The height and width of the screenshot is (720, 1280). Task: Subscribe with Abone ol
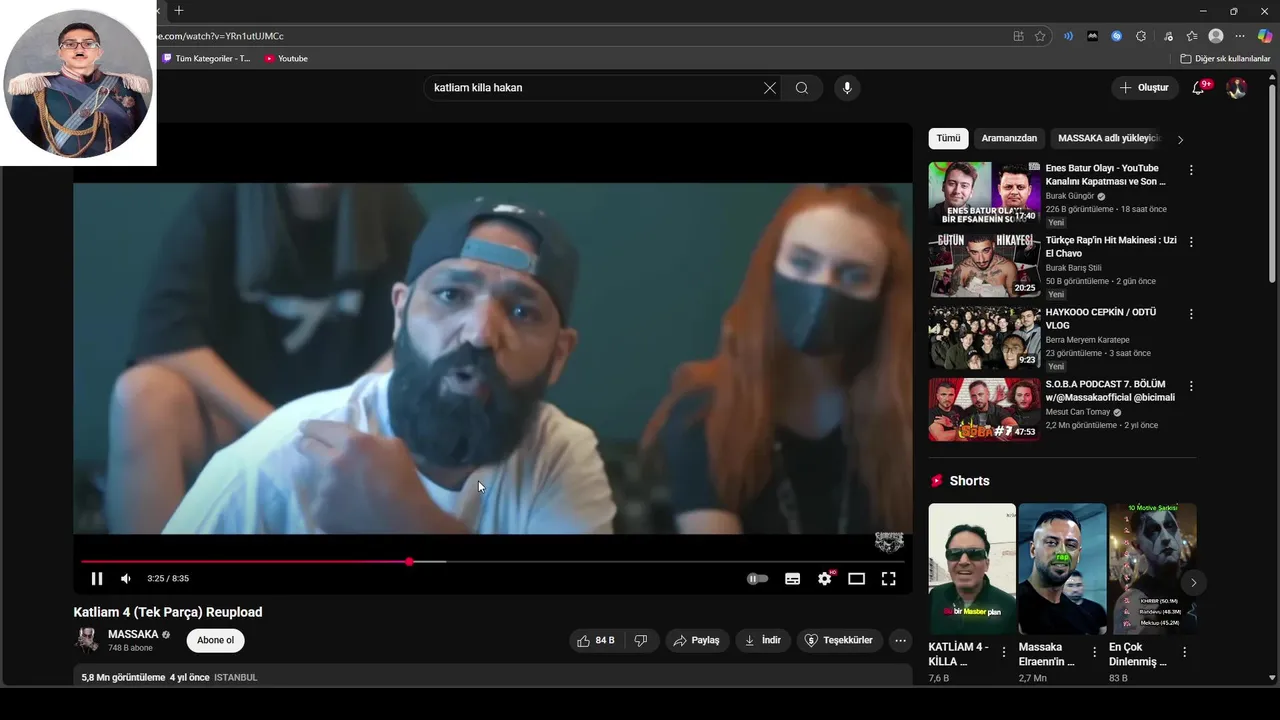215,640
